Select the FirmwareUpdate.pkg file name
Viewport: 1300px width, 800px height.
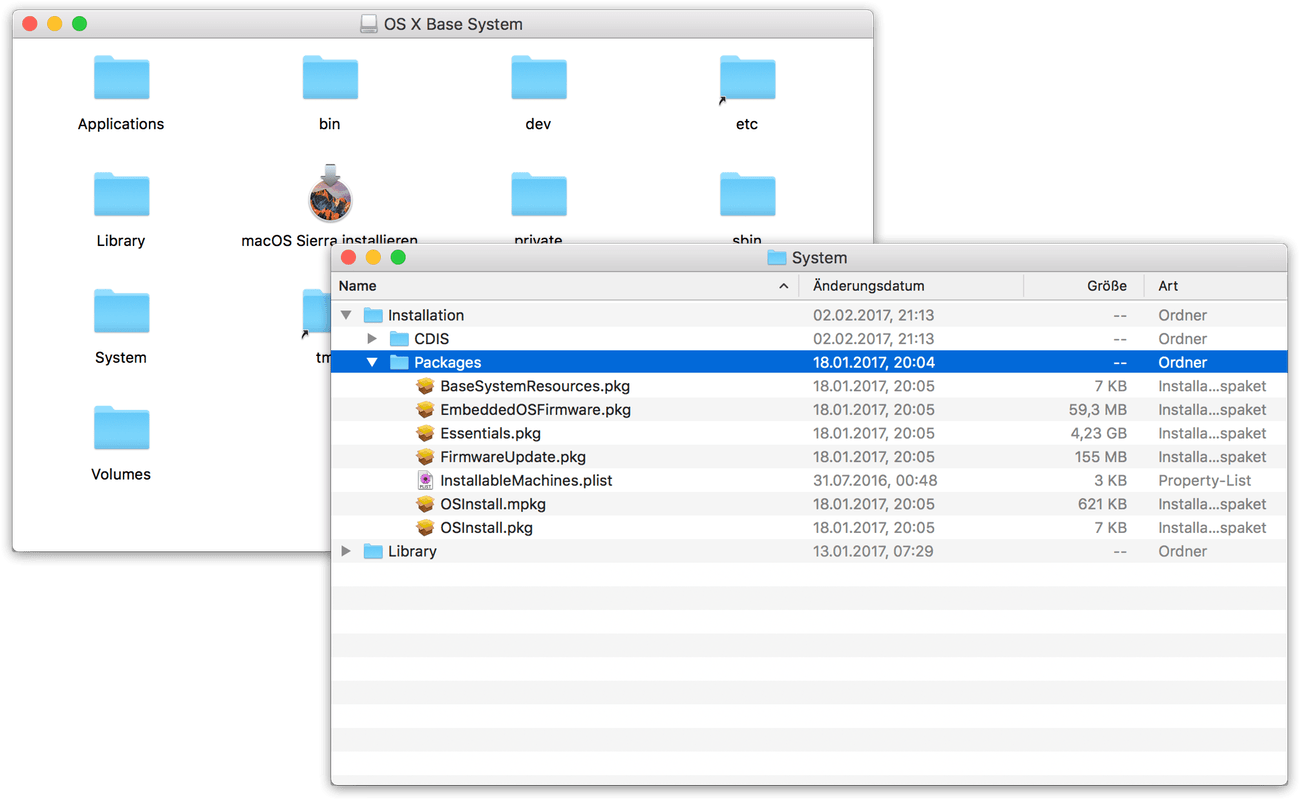pos(513,457)
